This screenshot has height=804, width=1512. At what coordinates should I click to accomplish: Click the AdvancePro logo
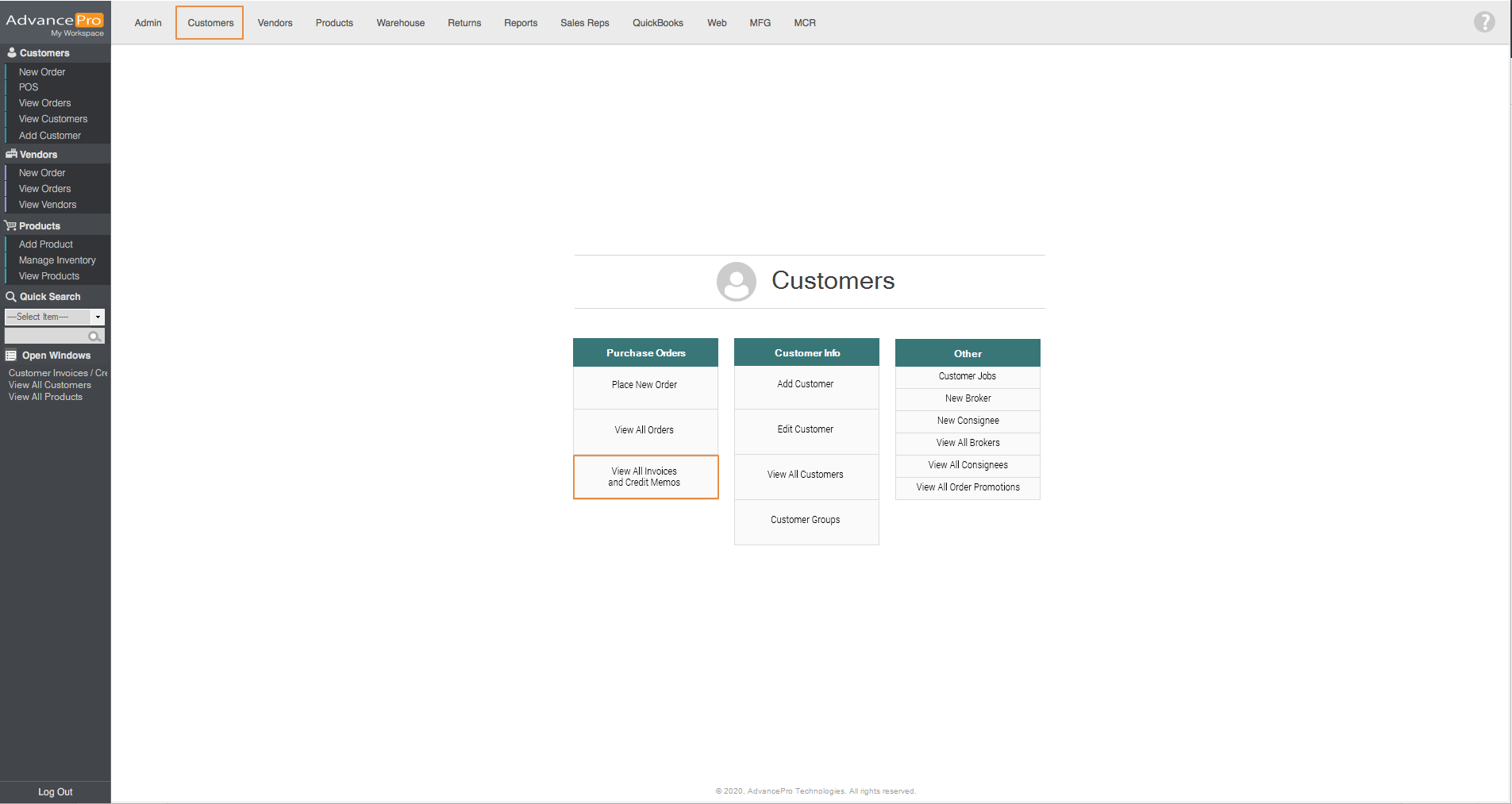pos(54,21)
